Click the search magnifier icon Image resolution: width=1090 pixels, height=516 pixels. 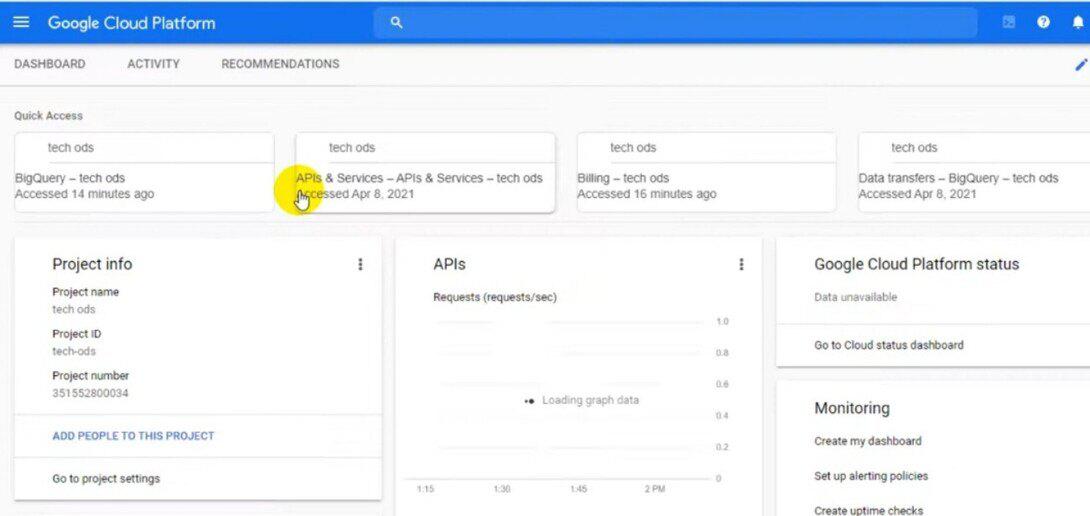coord(396,23)
